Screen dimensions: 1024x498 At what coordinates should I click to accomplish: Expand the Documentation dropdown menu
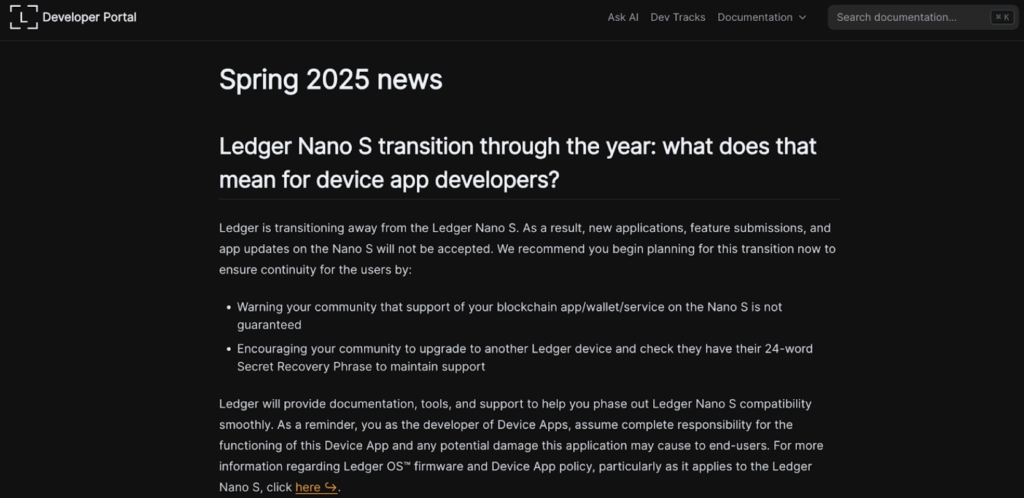coord(754,17)
